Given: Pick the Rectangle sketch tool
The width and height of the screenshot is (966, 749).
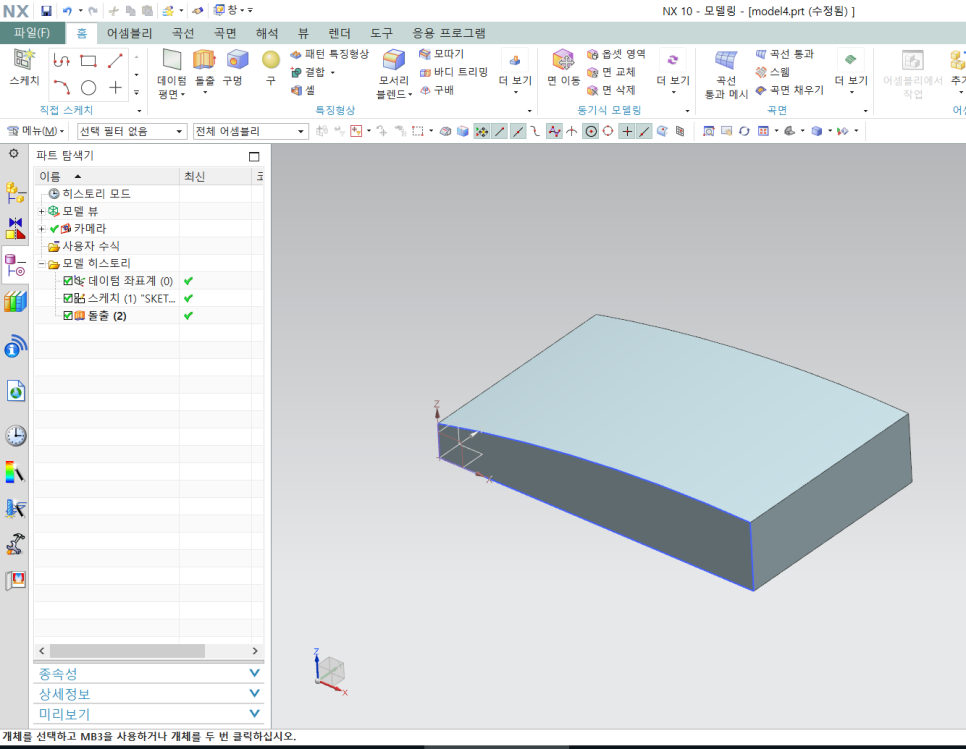Looking at the screenshot, I should pyautogui.click(x=89, y=60).
